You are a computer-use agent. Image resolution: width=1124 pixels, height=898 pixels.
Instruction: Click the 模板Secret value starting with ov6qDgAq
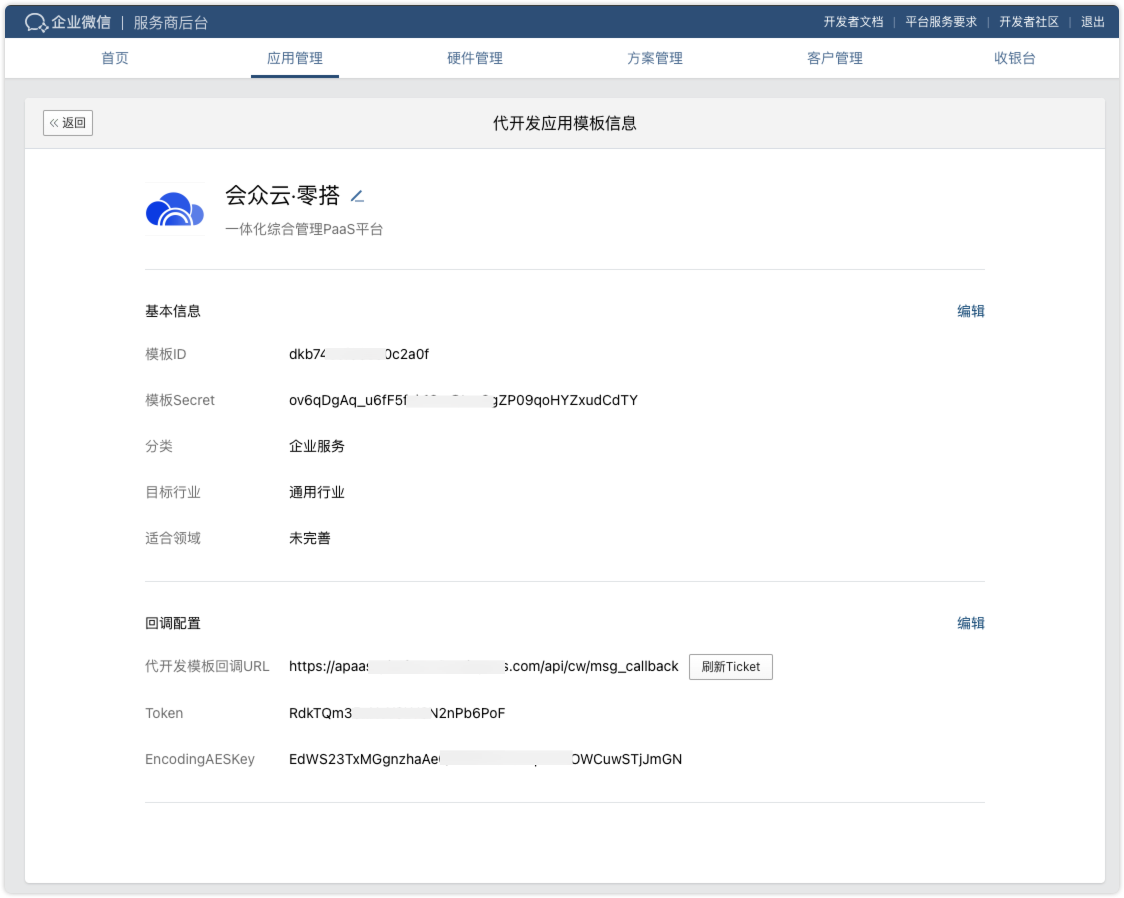coord(463,400)
